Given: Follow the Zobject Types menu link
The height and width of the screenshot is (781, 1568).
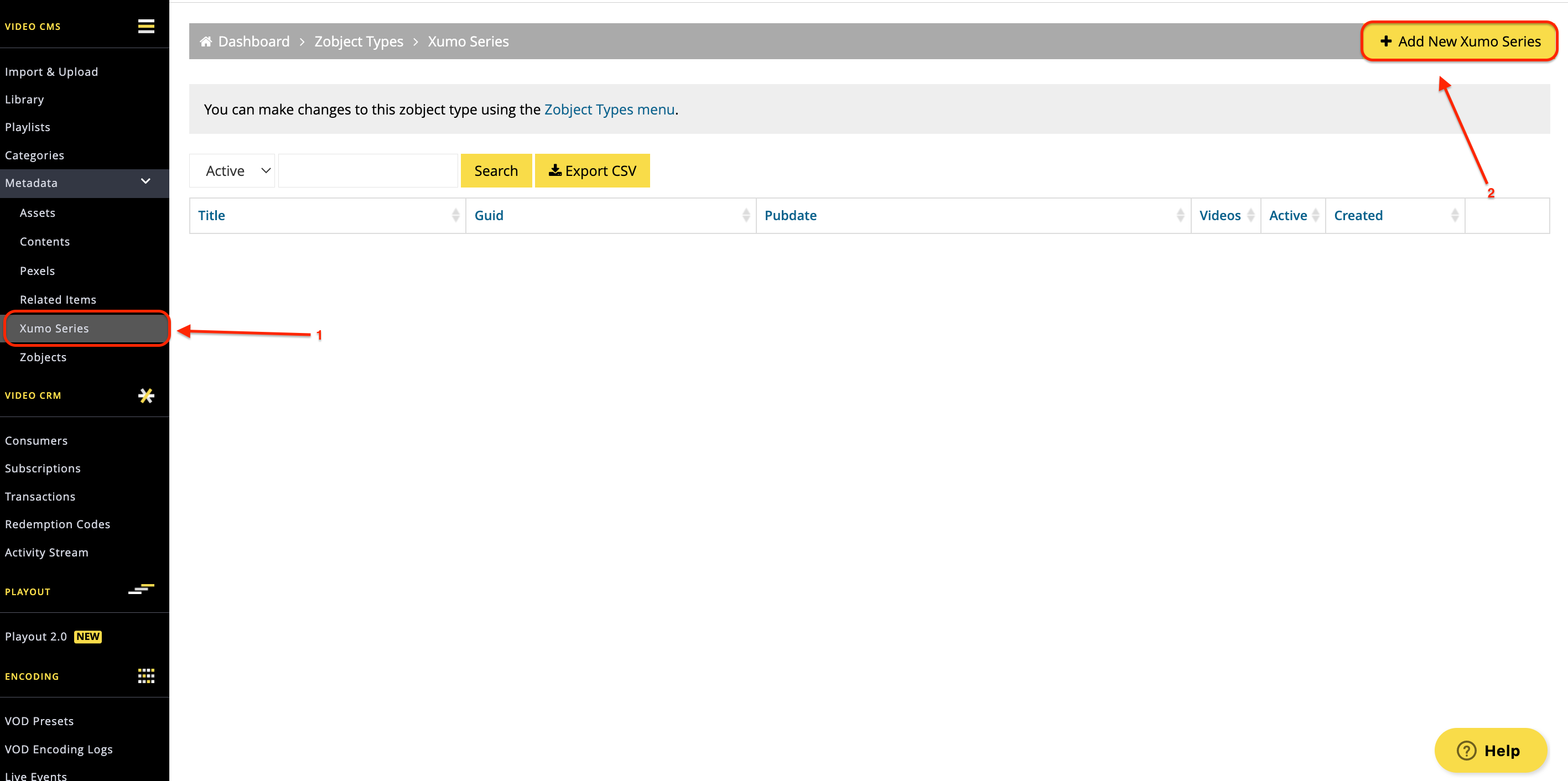Looking at the screenshot, I should (609, 110).
